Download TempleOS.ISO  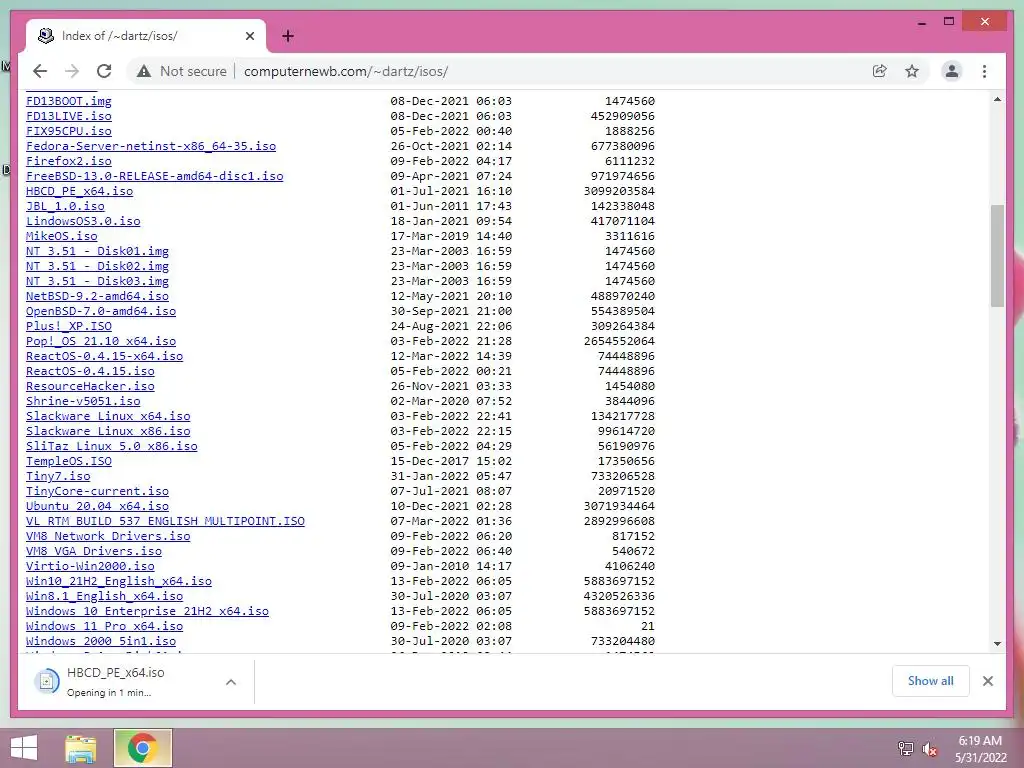[x=69, y=462]
